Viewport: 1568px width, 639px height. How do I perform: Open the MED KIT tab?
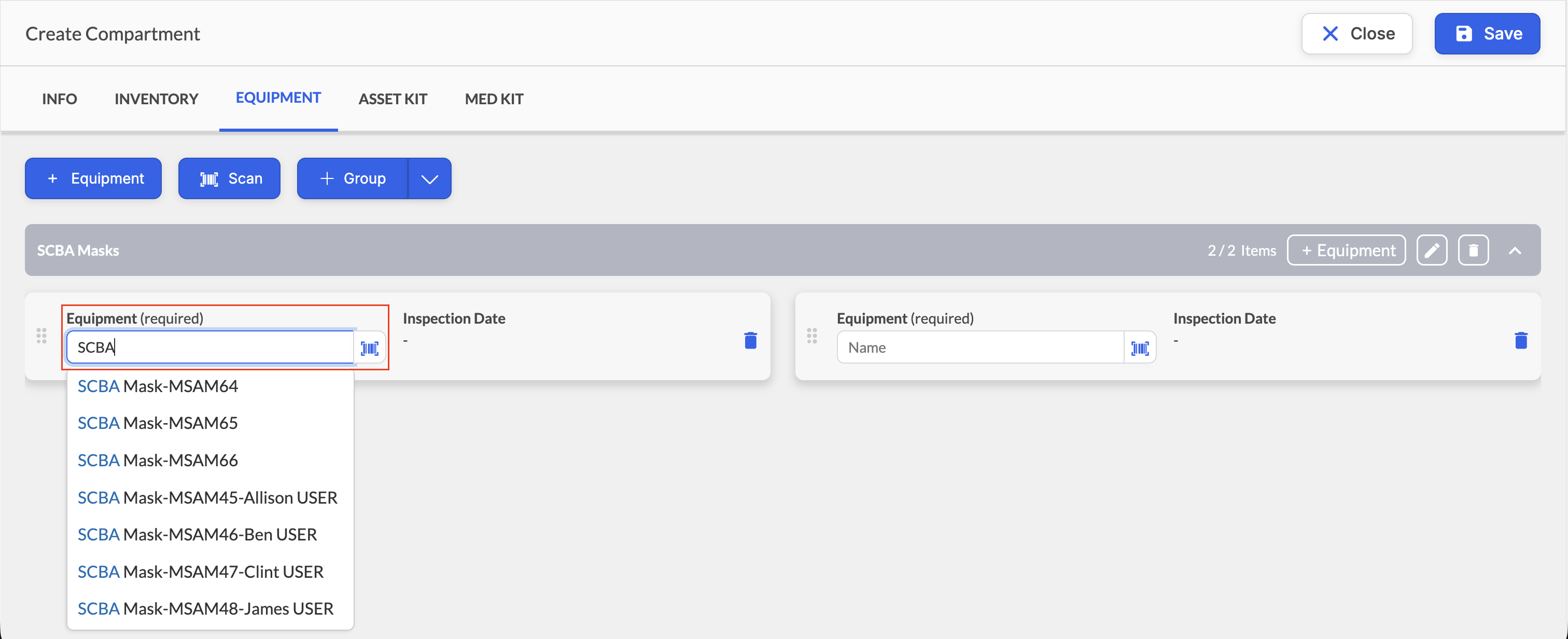[494, 99]
